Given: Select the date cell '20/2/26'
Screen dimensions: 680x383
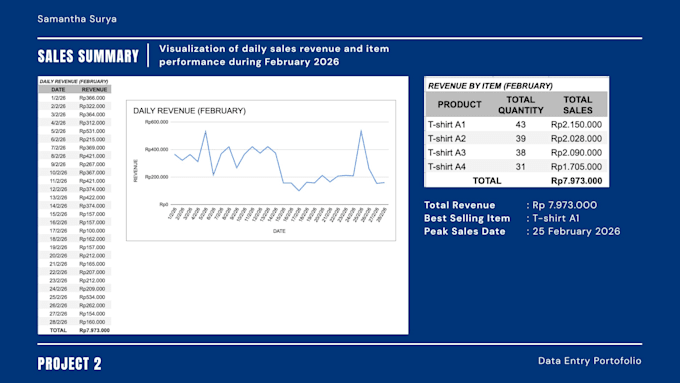Looking at the screenshot, I should coord(58,255).
